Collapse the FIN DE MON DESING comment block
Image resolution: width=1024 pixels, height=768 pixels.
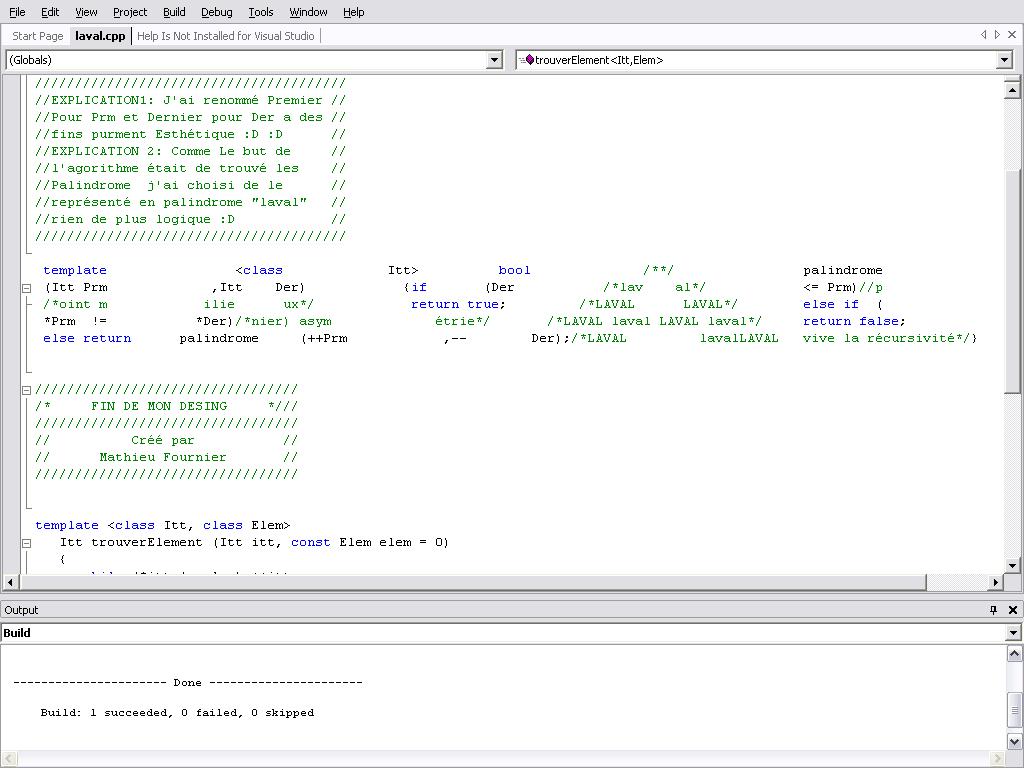coord(27,390)
